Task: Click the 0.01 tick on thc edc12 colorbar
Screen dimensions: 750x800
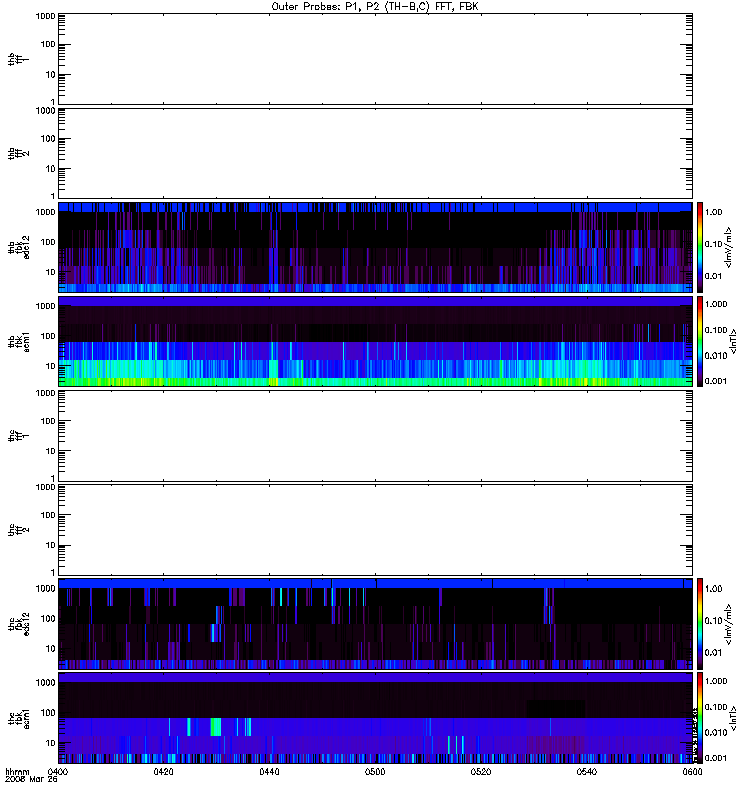Action: coord(713,653)
